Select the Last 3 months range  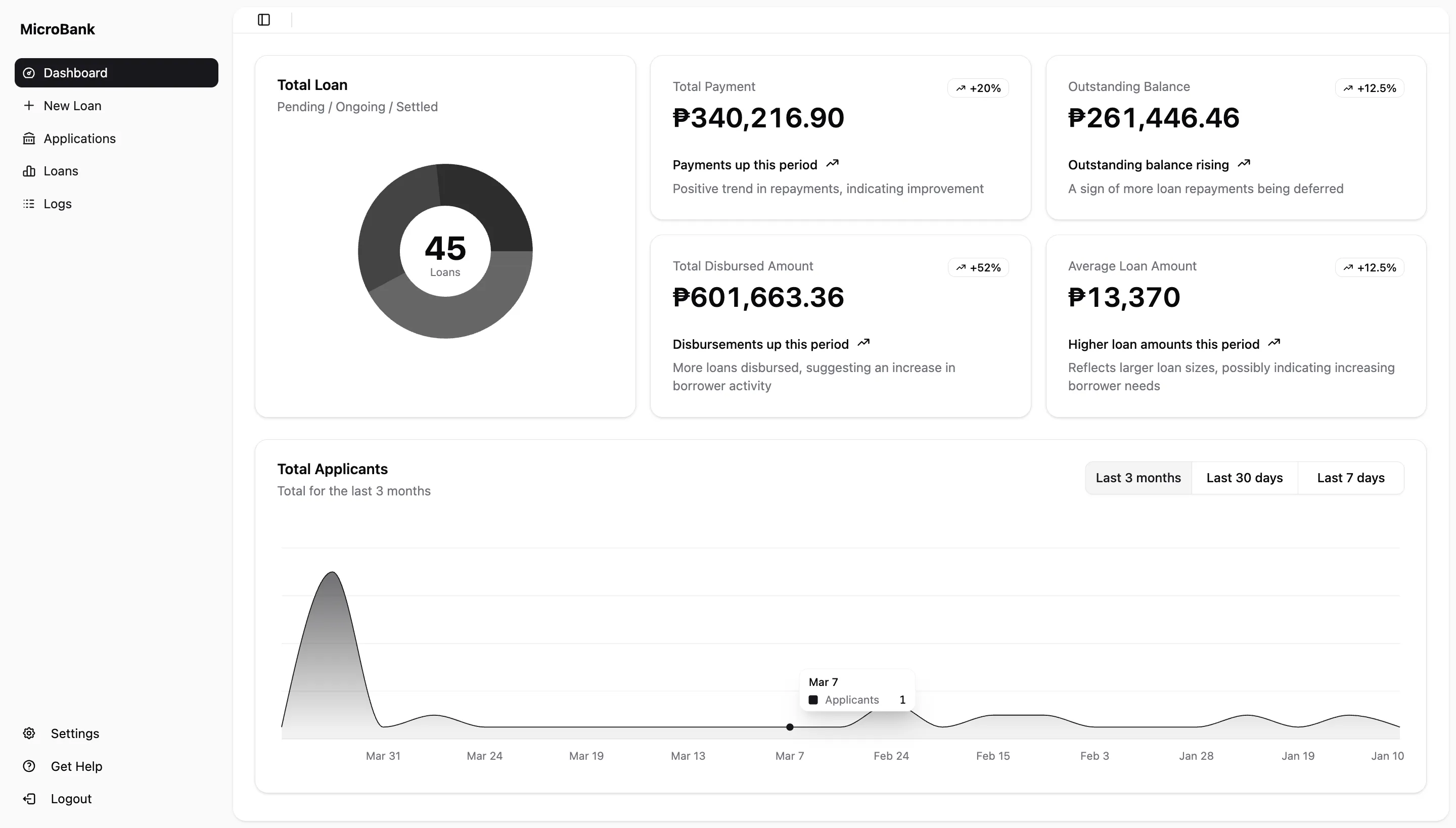point(1138,478)
